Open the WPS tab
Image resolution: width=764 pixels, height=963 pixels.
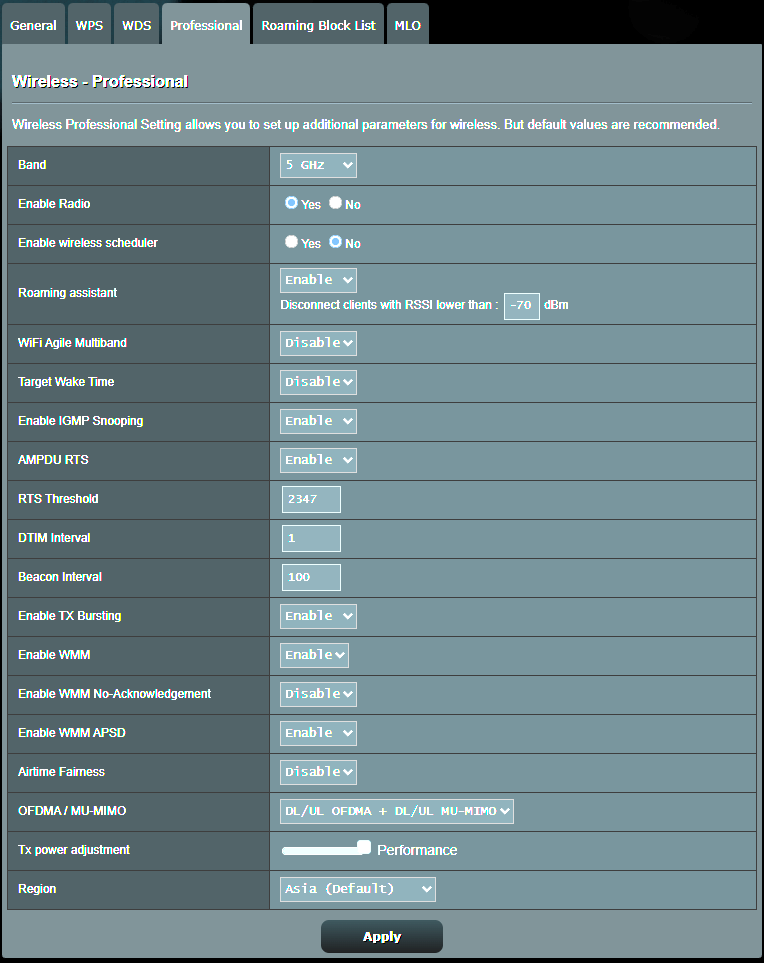[89, 25]
